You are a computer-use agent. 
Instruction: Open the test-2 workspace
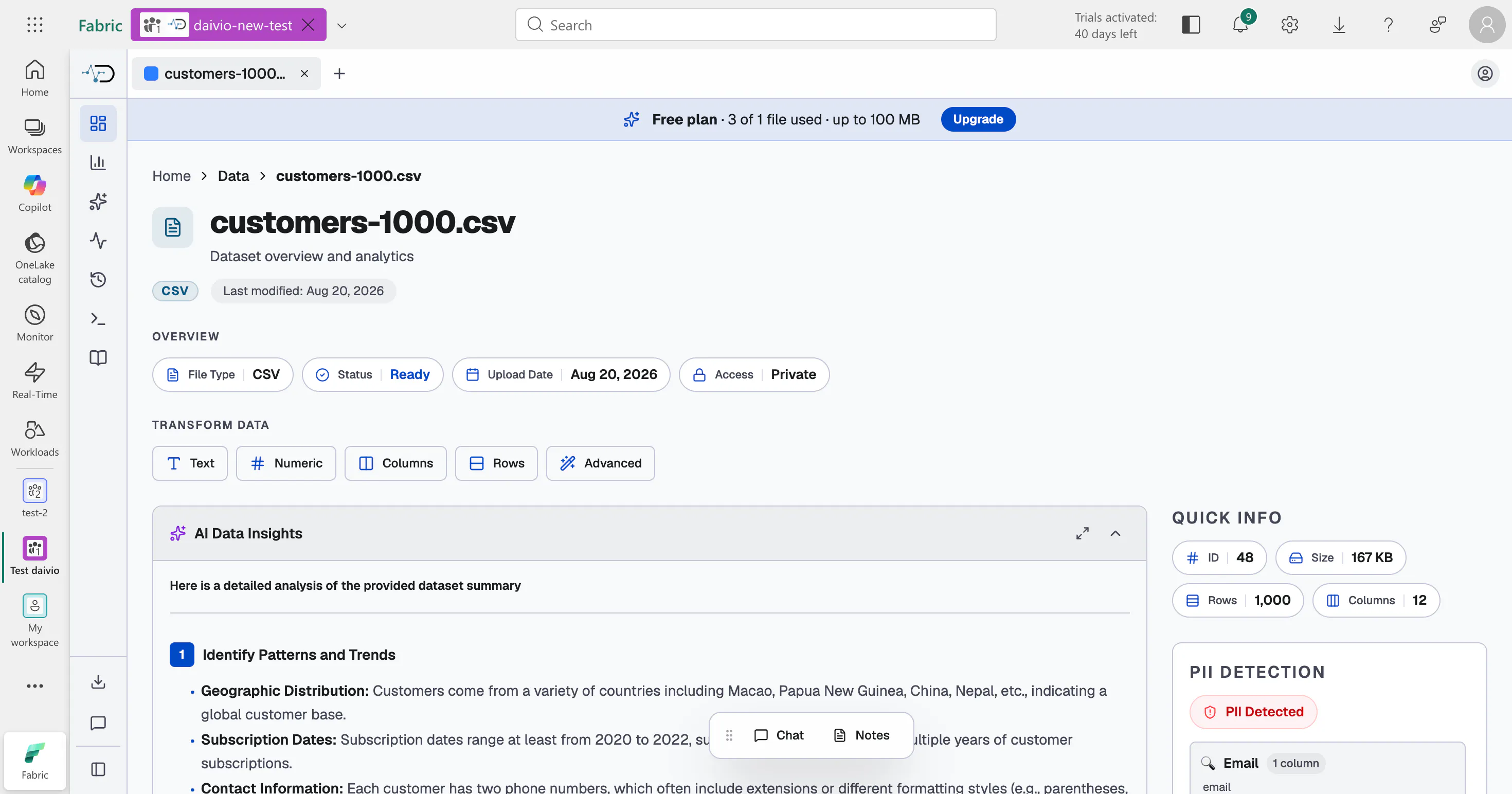tap(34, 498)
